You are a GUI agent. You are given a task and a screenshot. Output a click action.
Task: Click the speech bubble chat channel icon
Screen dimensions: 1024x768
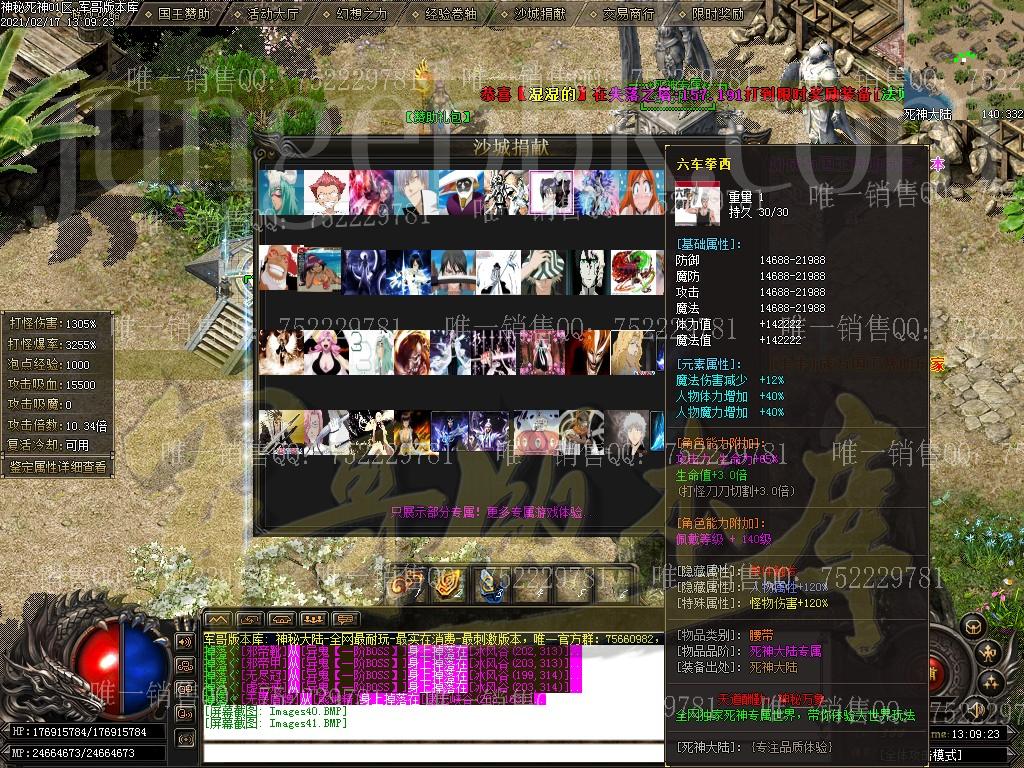pyautogui.click(x=345, y=619)
